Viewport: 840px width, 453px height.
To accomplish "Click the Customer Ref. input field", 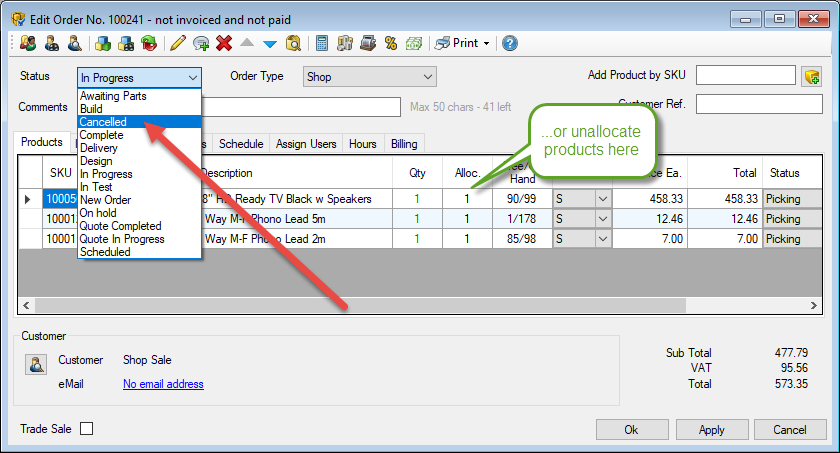I will 759,104.
